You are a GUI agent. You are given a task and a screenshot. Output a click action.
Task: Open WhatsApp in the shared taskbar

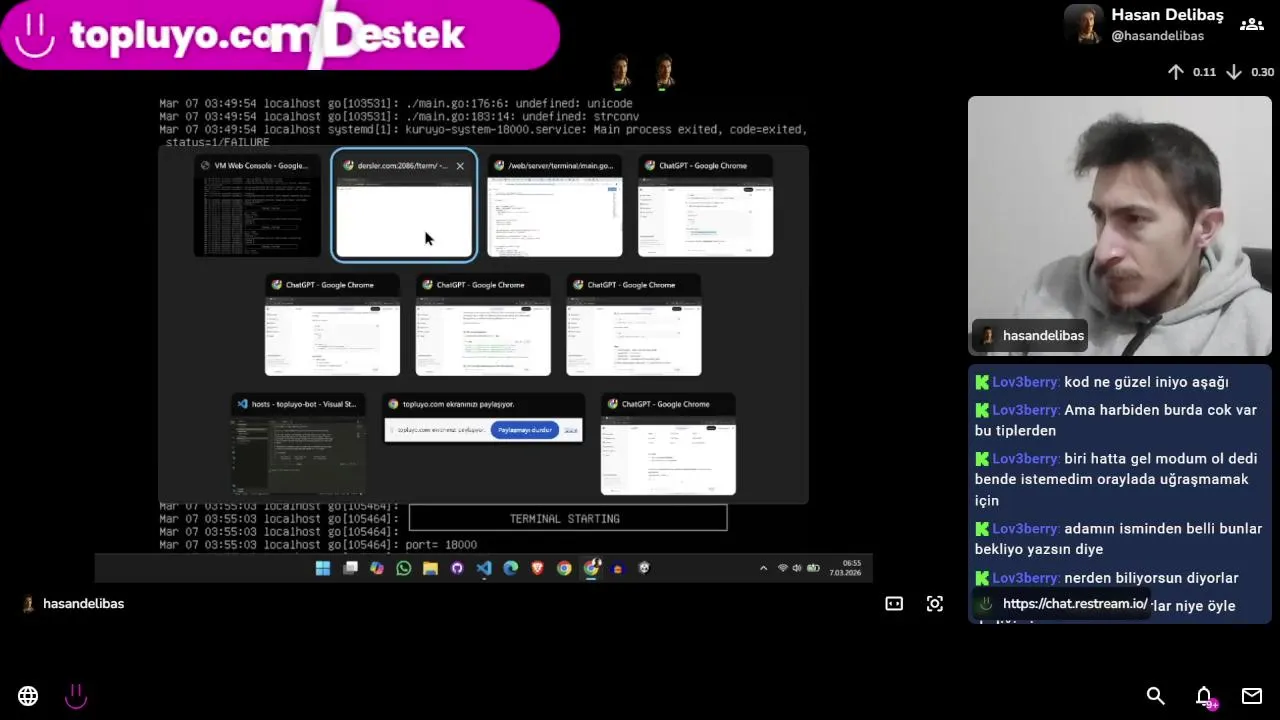[404, 568]
